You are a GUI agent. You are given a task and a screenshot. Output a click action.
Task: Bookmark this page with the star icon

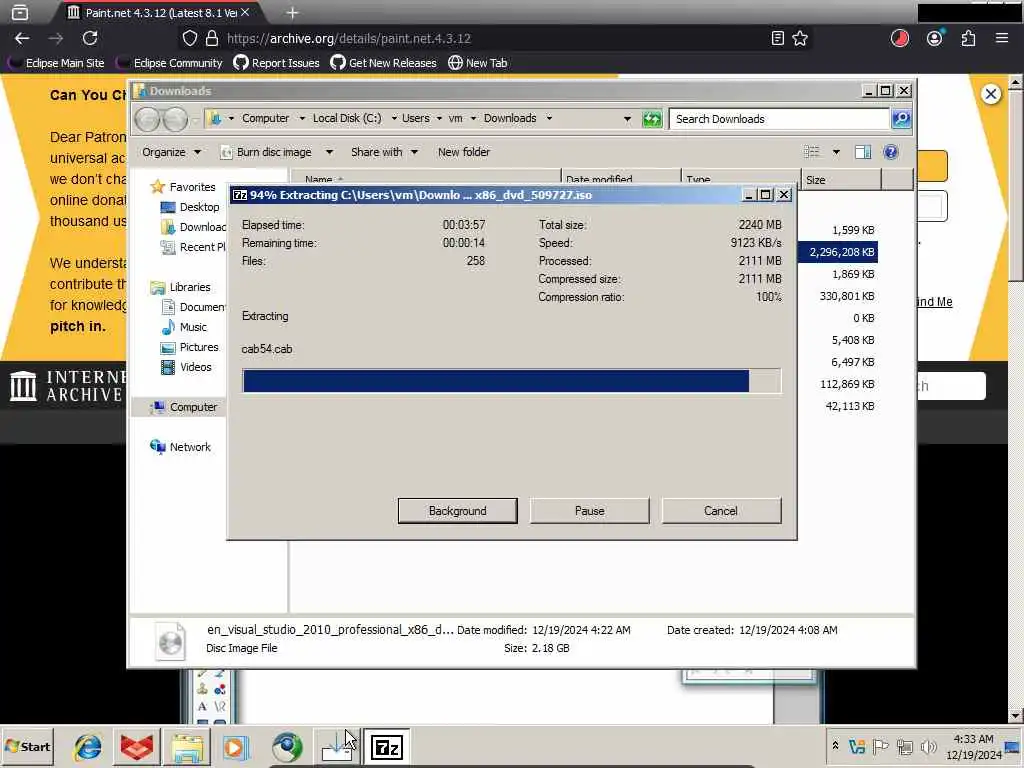pyautogui.click(x=800, y=39)
